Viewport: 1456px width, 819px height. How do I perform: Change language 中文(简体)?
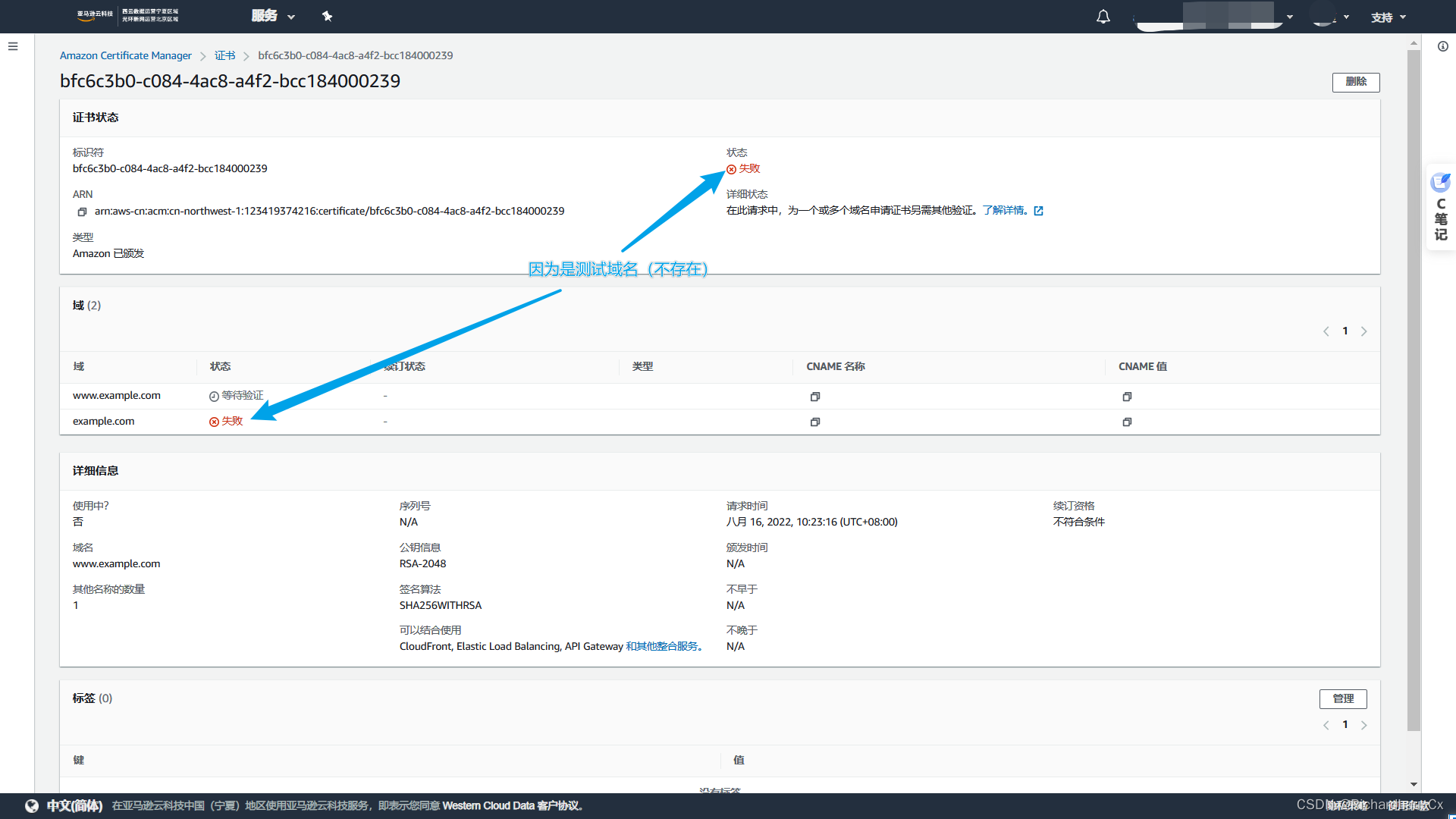point(74,805)
